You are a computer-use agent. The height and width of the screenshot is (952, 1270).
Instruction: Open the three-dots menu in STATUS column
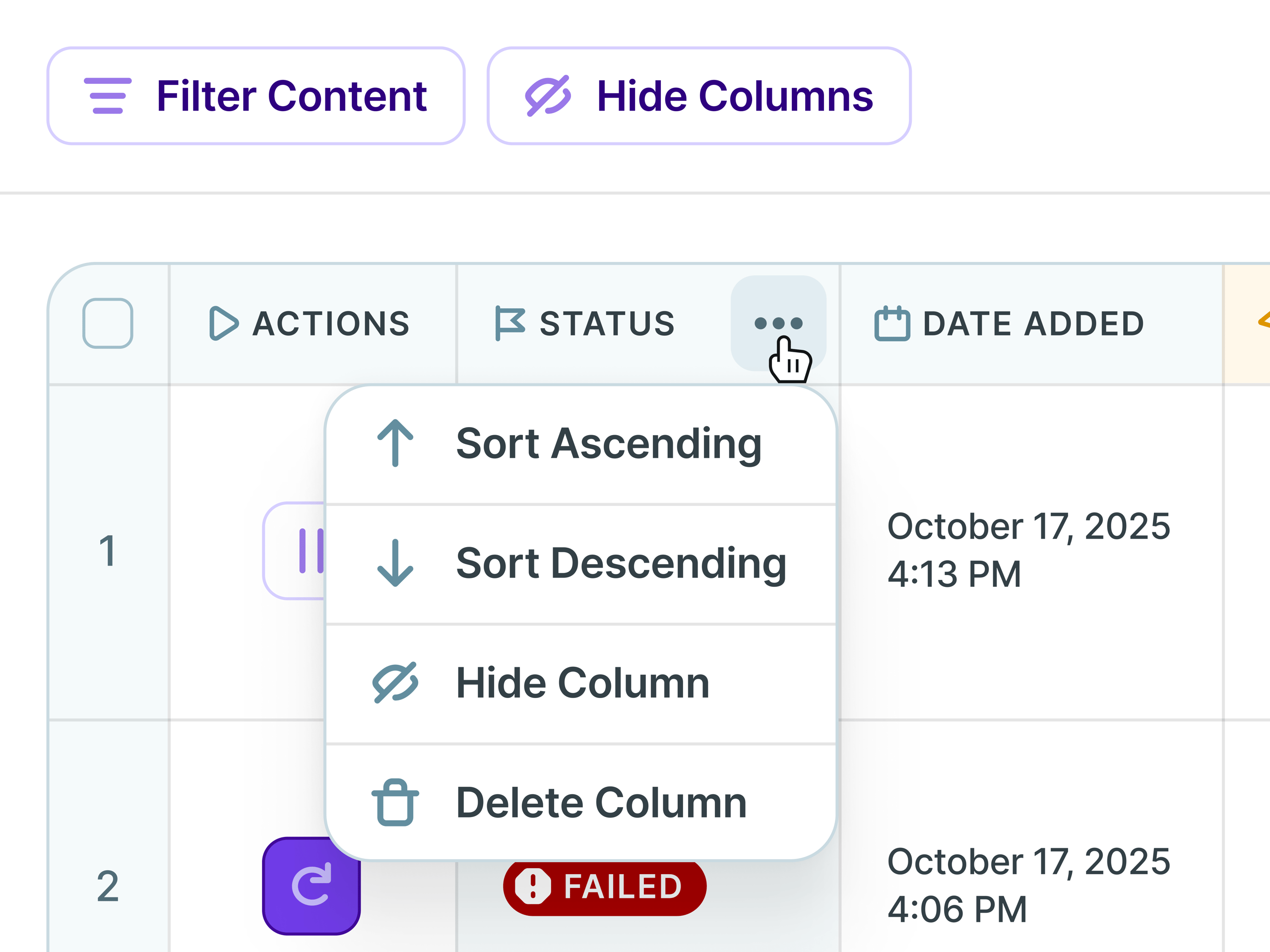click(778, 323)
